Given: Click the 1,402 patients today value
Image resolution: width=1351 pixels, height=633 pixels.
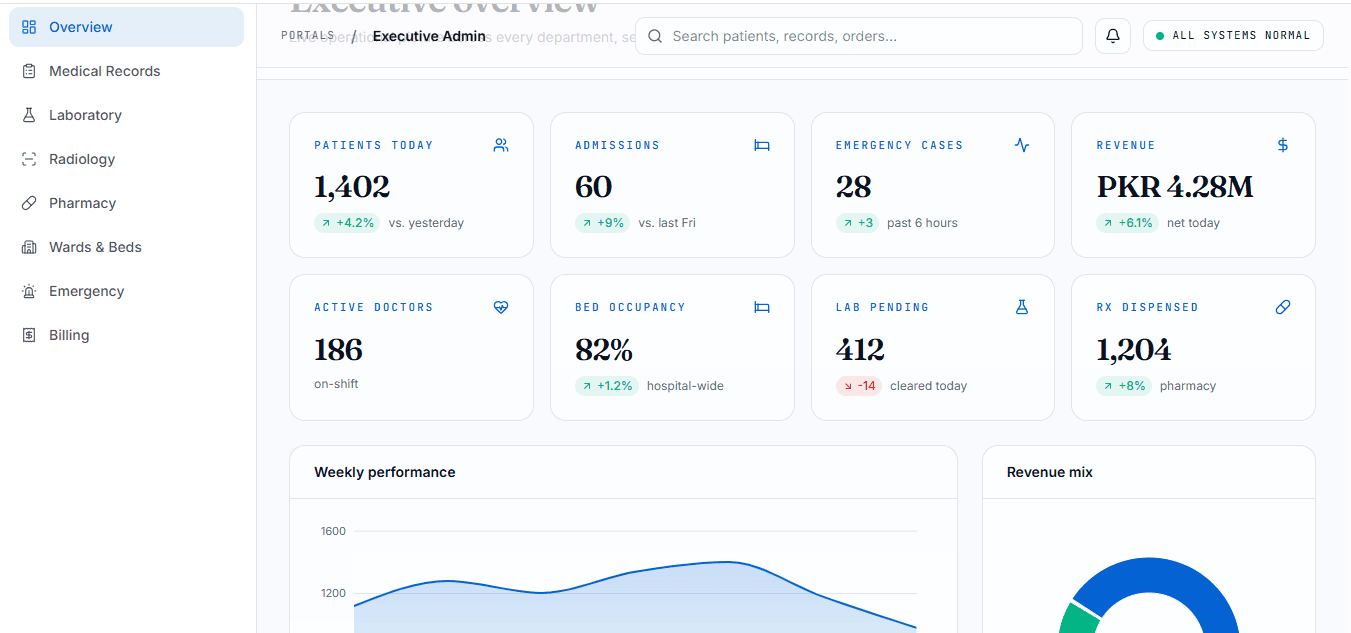Looking at the screenshot, I should [x=352, y=187].
